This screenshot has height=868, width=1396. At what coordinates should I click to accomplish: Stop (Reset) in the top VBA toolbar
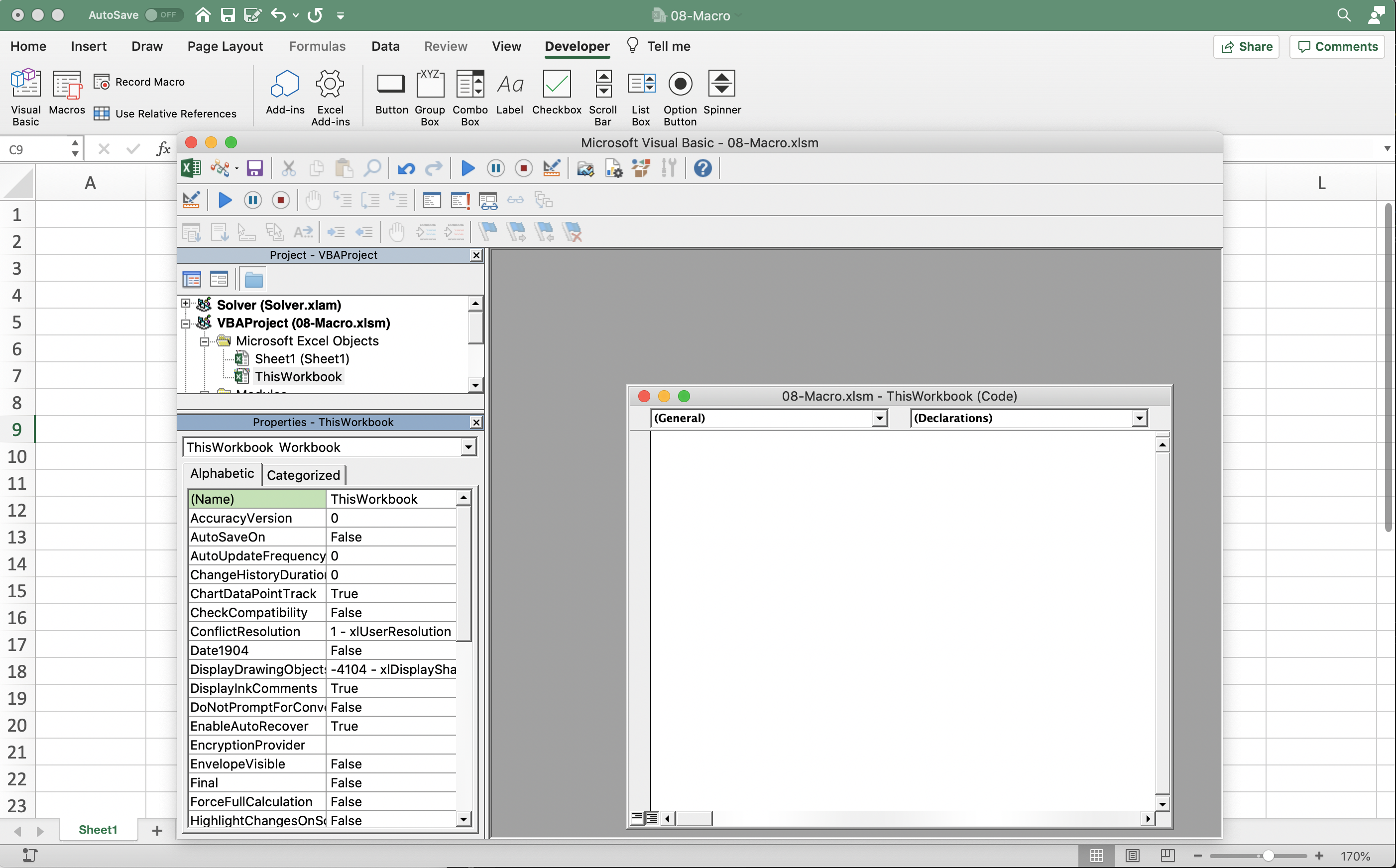click(x=523, y=168)
